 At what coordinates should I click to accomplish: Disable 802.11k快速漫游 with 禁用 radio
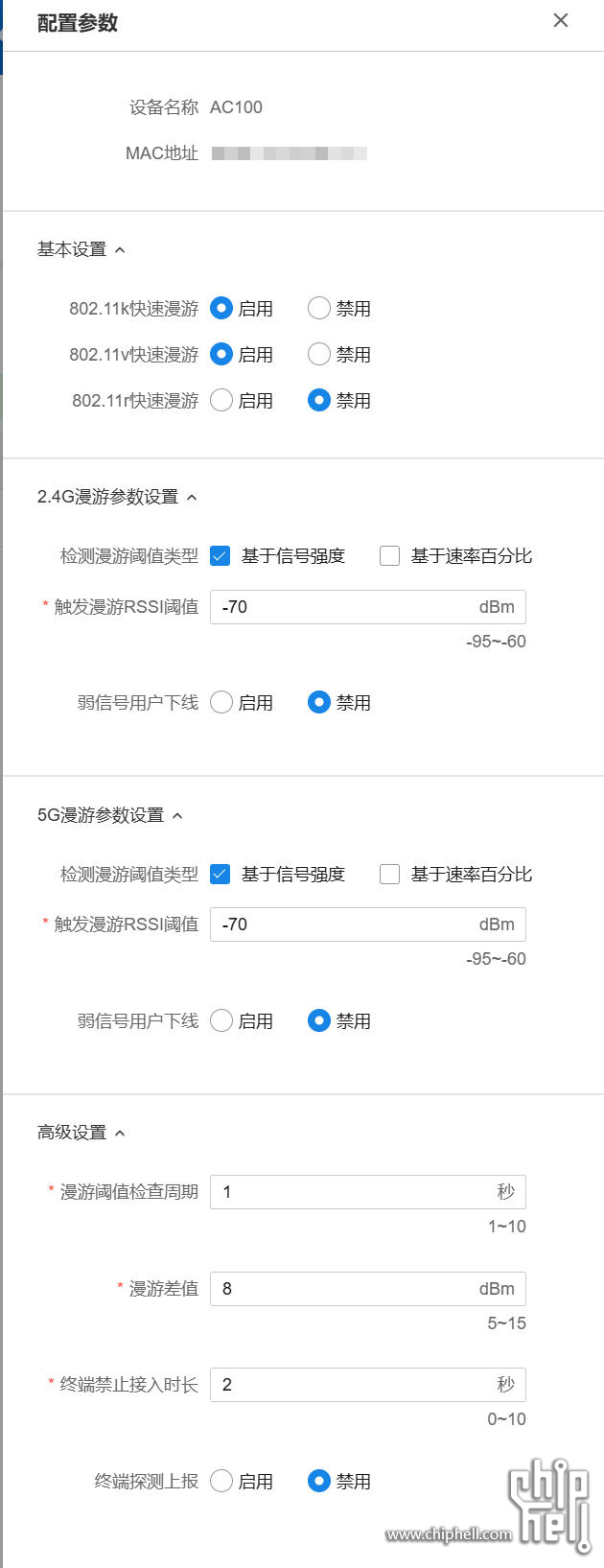point(319,309)
